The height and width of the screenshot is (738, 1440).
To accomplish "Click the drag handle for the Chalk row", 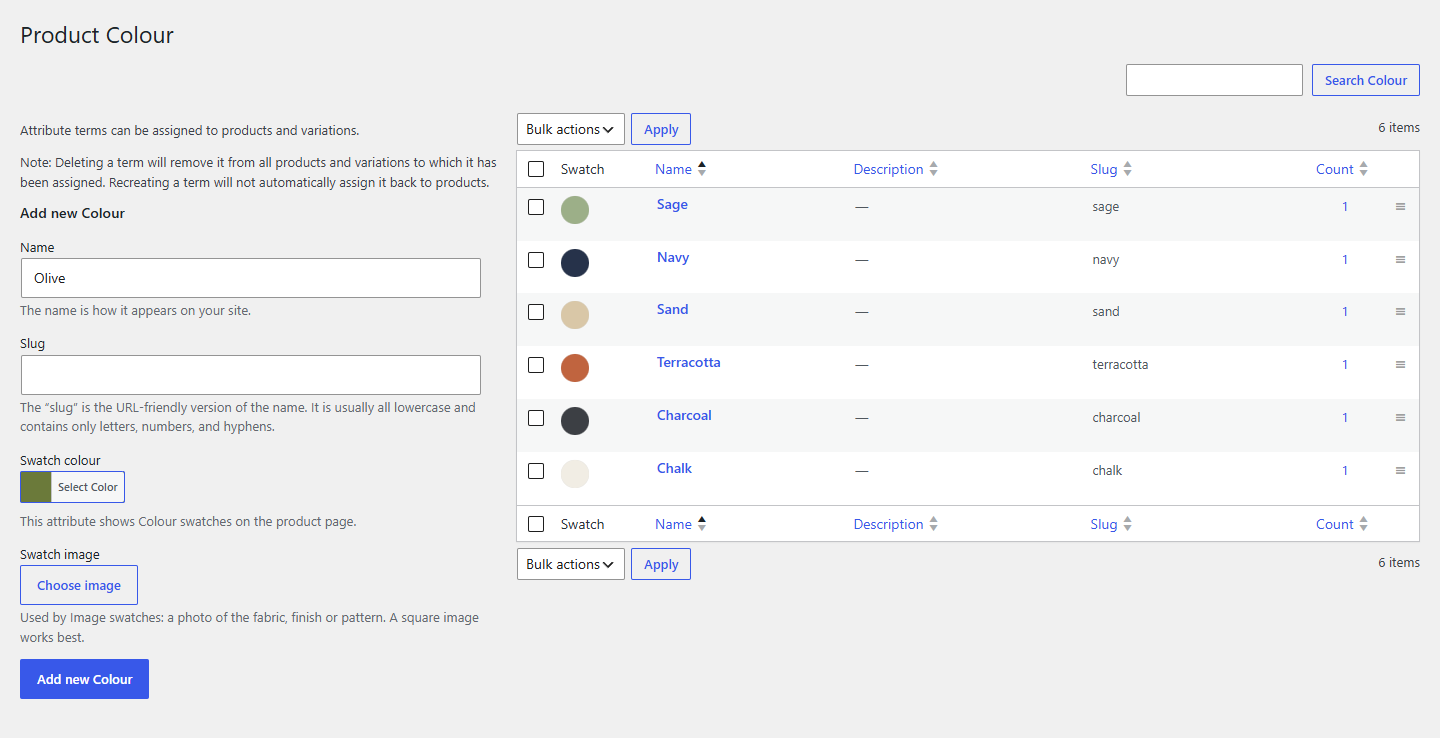I will tap(1400, 471).
